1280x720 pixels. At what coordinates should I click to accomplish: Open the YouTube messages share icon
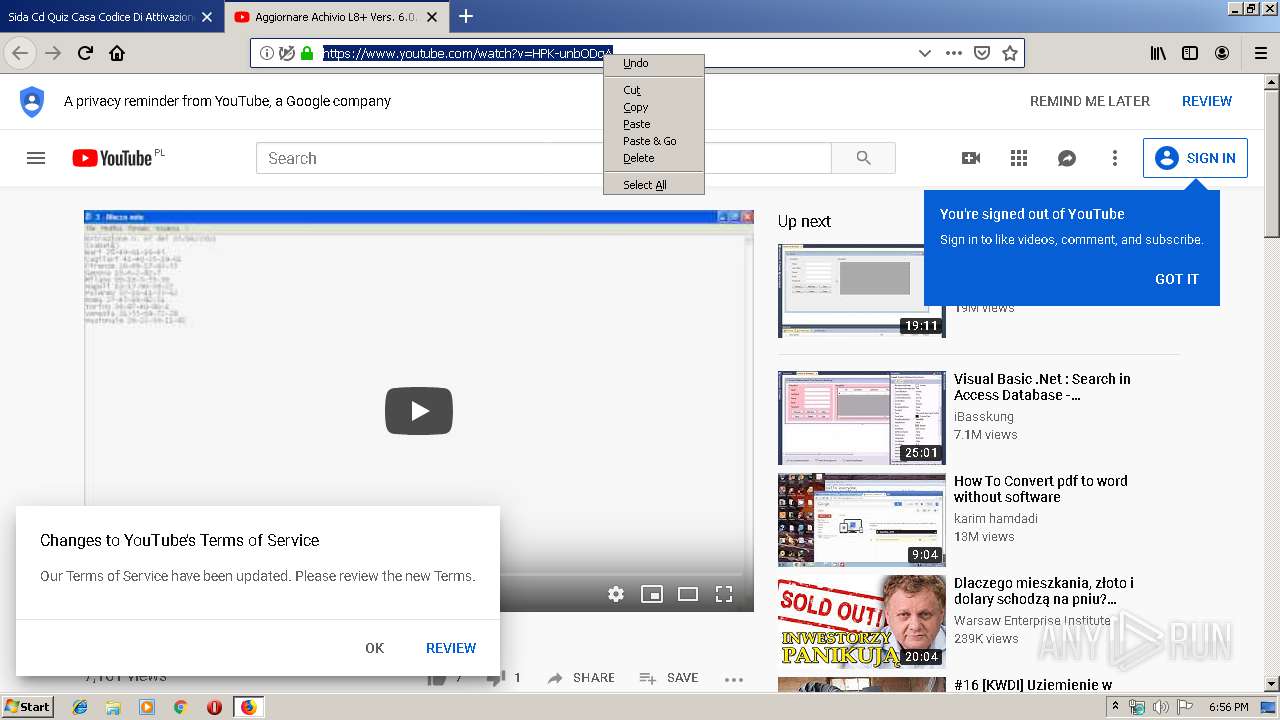tap(1067, 158)
